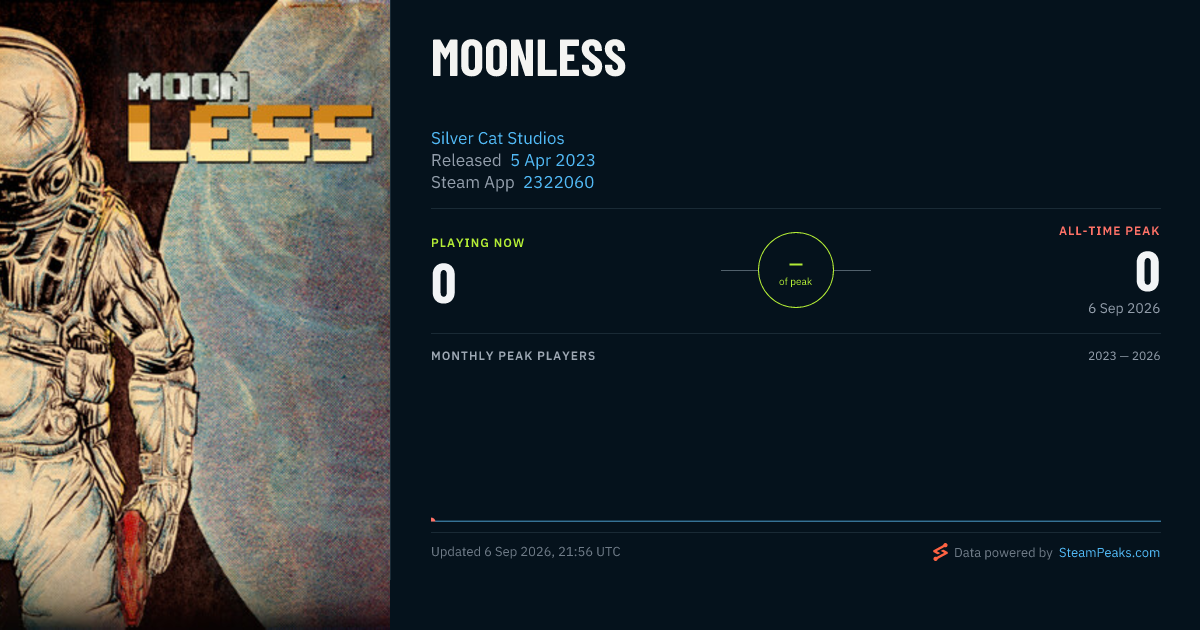1200x630 pixels.
Task: Click the Monthly Peak Players heading
Action: [x=513, y=356]
